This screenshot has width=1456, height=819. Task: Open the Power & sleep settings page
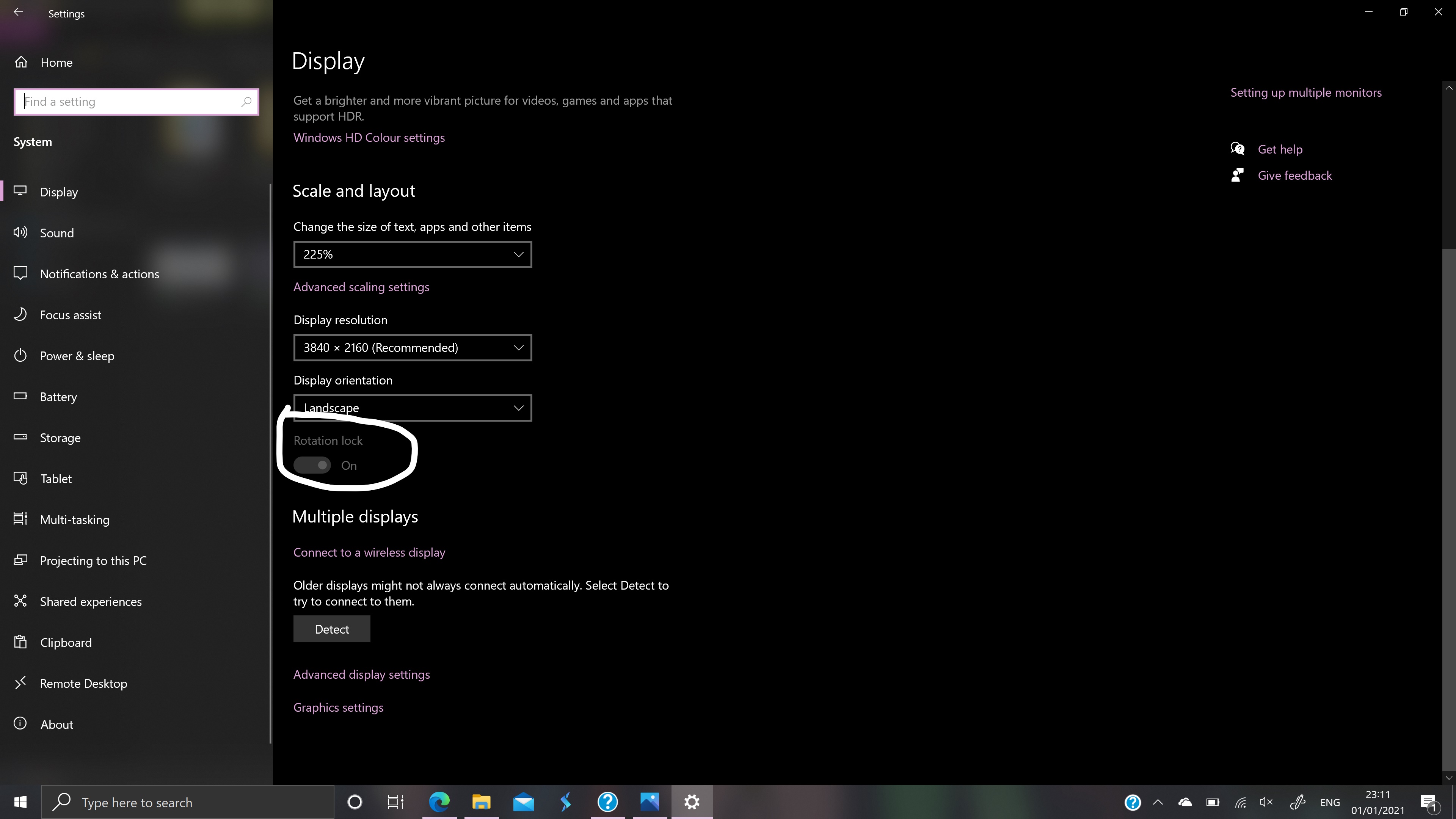click(77, 356)
